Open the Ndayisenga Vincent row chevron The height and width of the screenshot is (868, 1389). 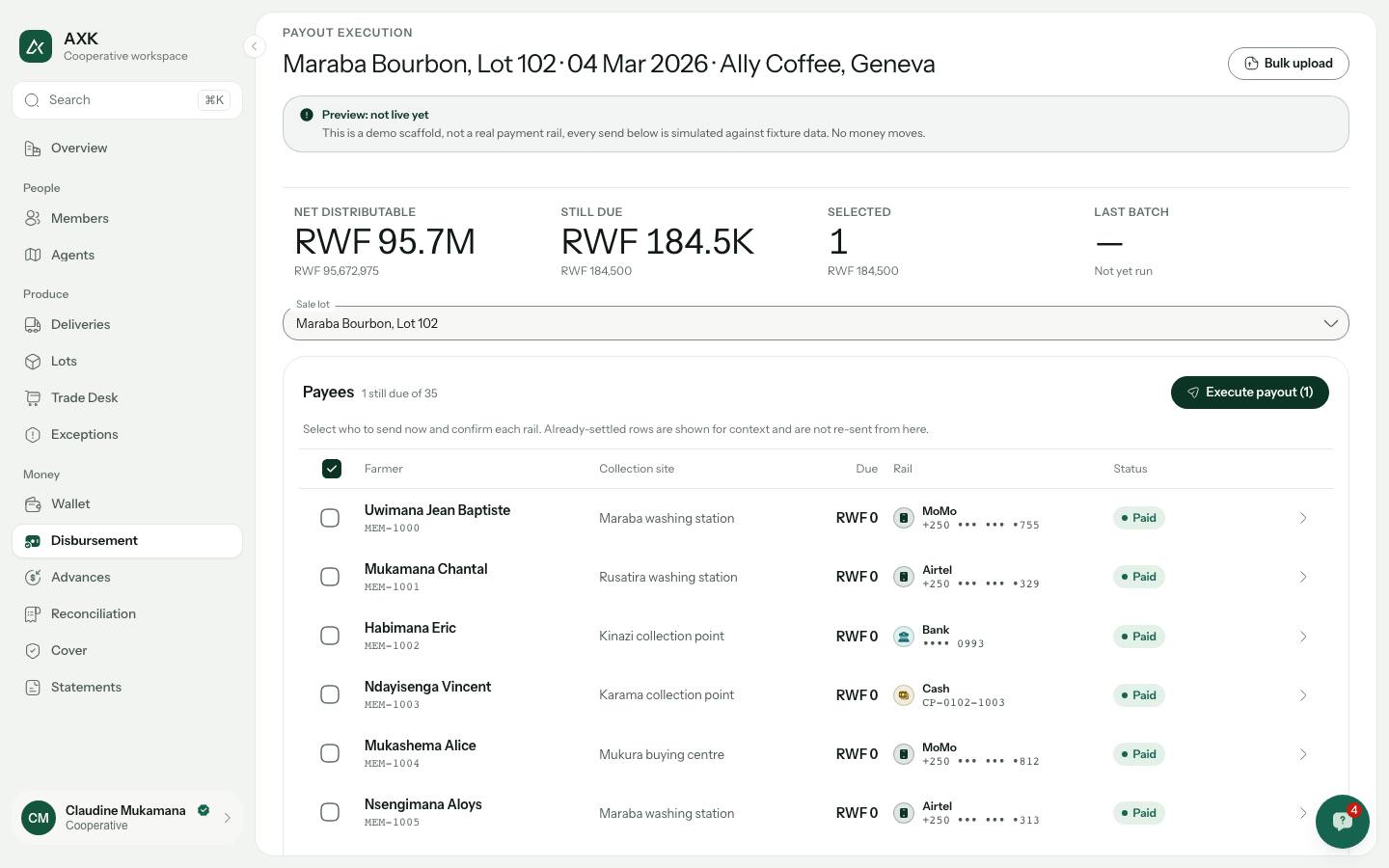1303,695
